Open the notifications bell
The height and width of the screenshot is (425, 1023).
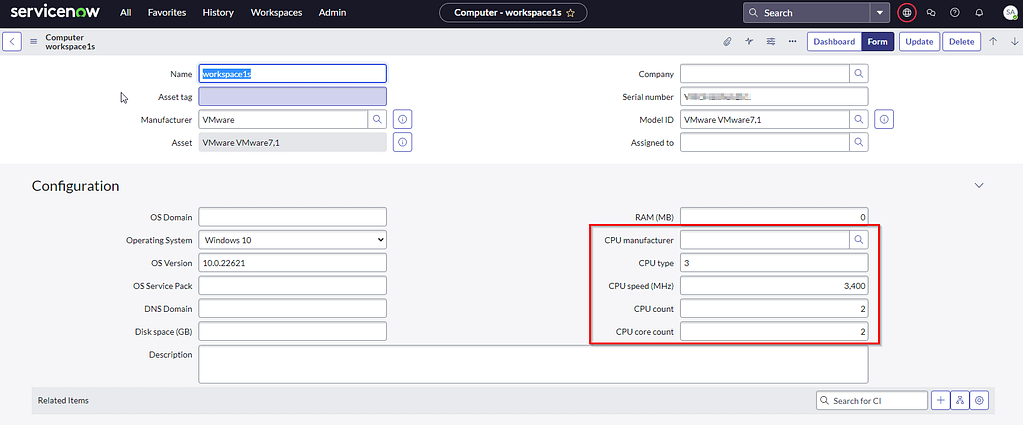pyautogui.click(x=979, y=13)
